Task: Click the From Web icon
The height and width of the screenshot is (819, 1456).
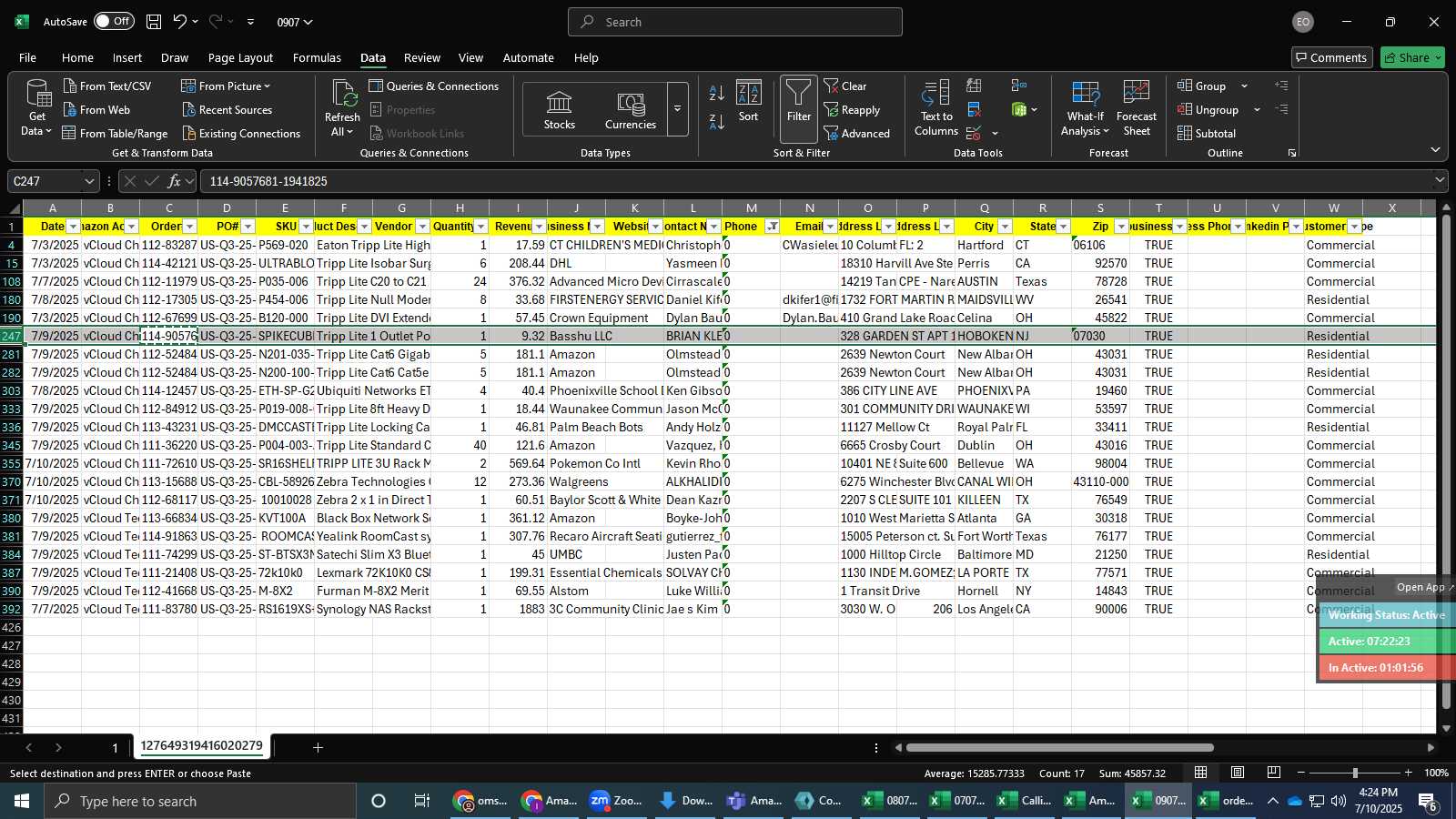Action: (x=70, y=109)
